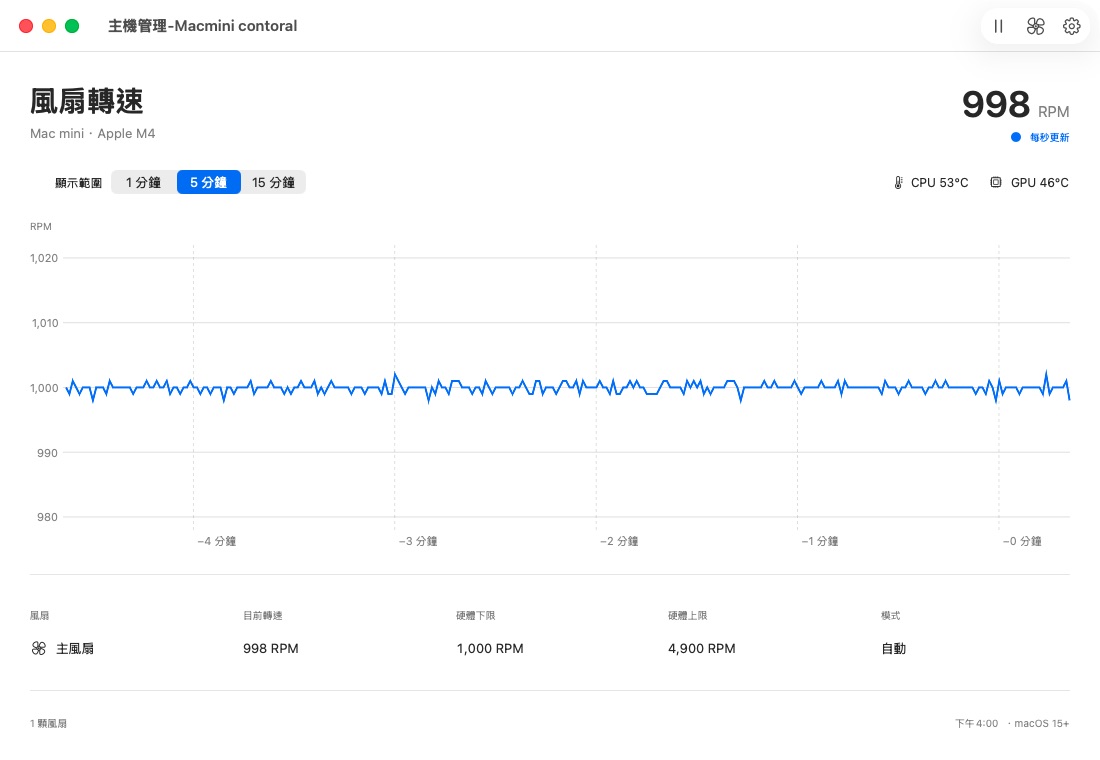Click the −1 分鐘 axis label
The width and height of the screenshot is (1100, 760).
(820, 541)
